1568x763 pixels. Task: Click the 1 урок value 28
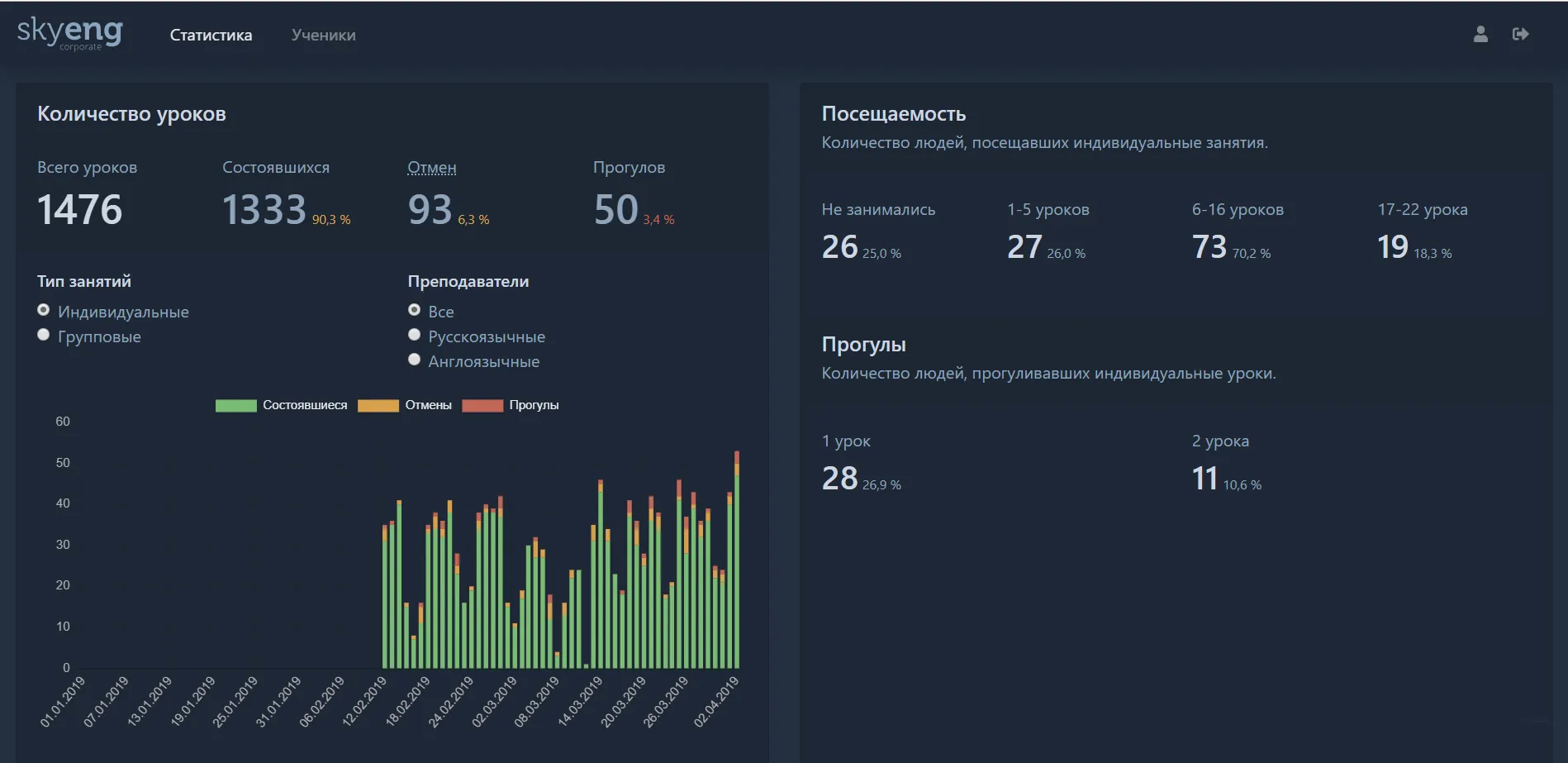[x=839, y=478]
